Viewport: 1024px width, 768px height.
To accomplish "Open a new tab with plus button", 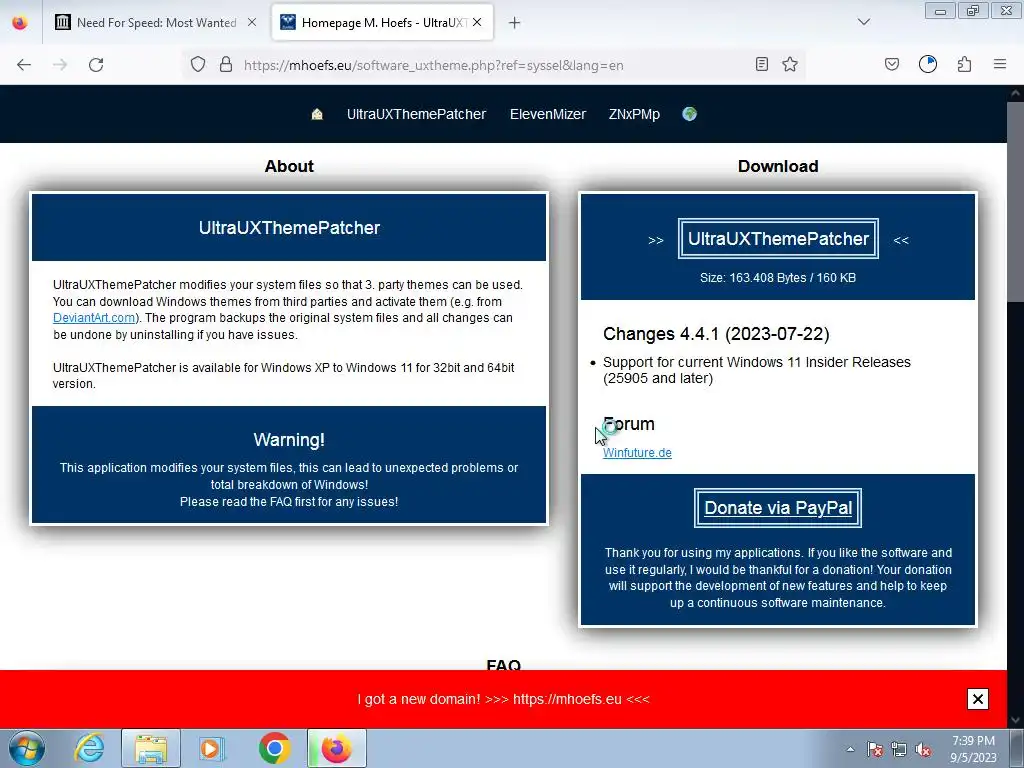I will coord(515,23).
